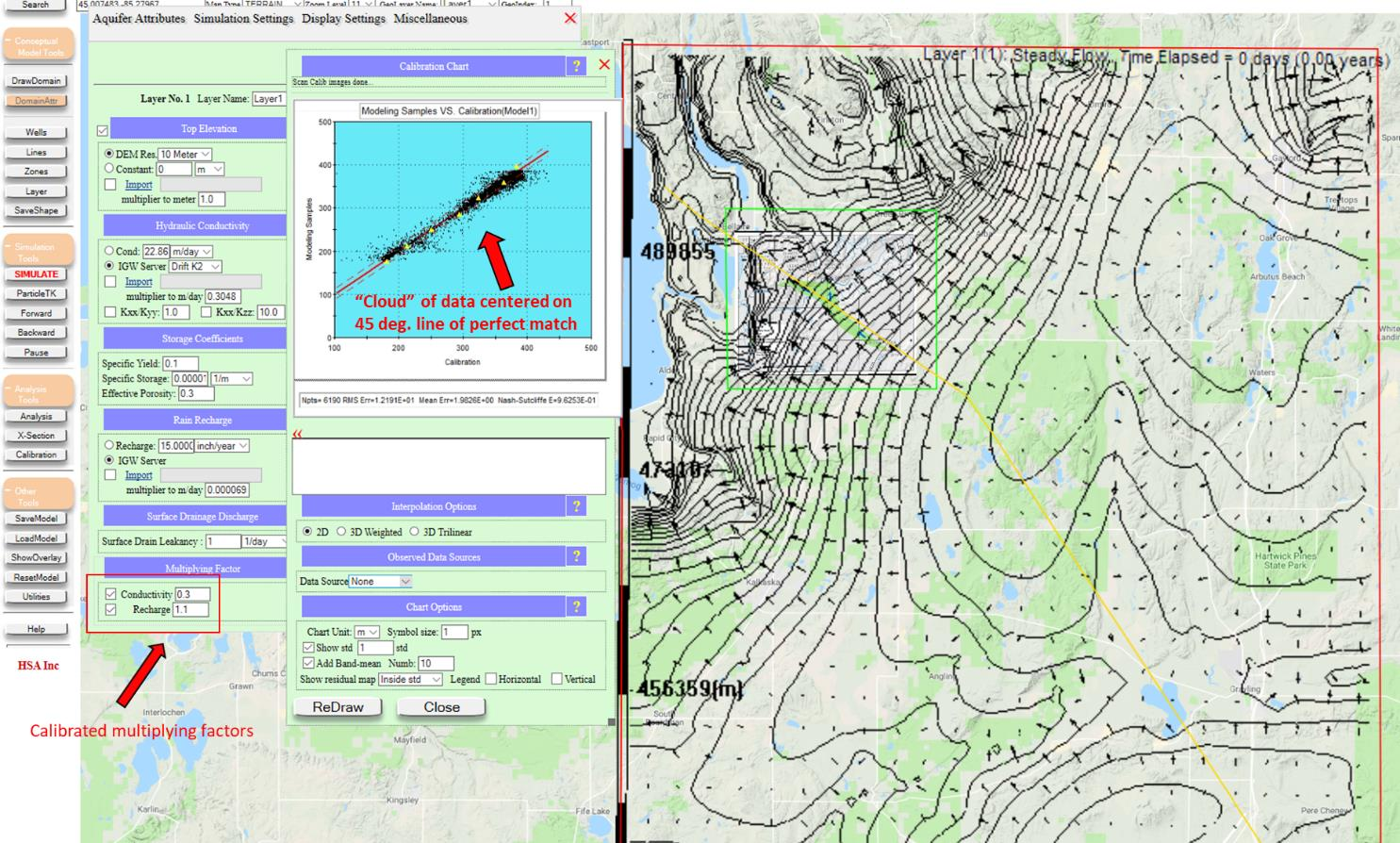Screen dimensions: 1400x843
Task: Open the Wells tool
Action: 36,133
